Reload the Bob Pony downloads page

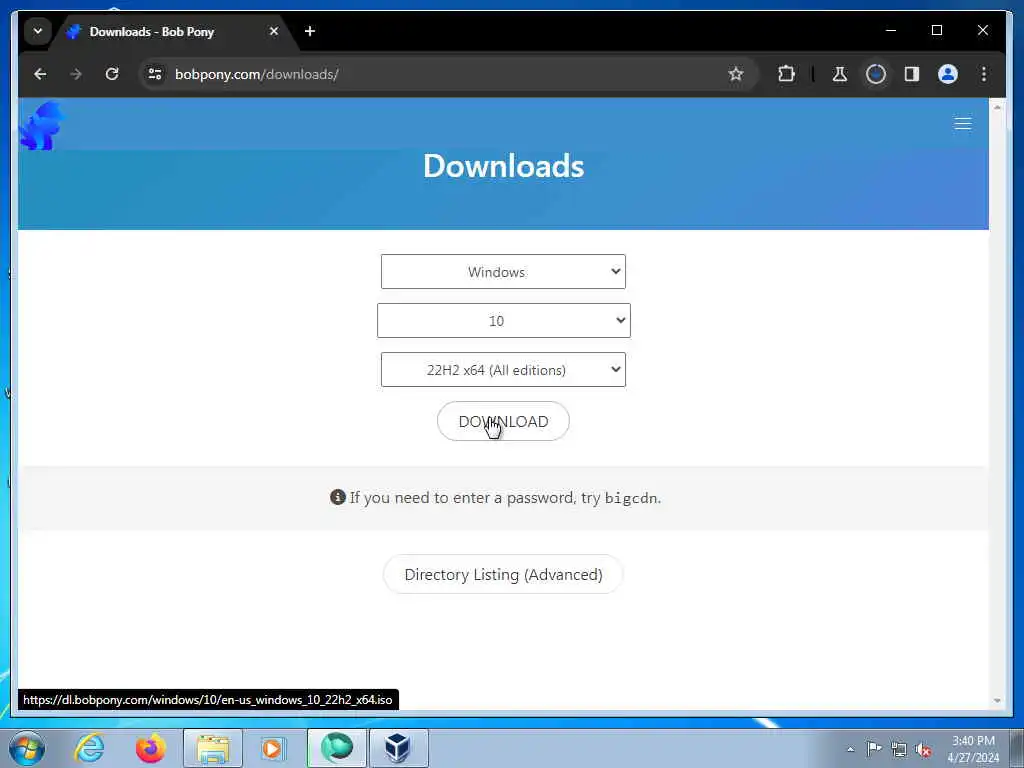(x=112, y=74)
